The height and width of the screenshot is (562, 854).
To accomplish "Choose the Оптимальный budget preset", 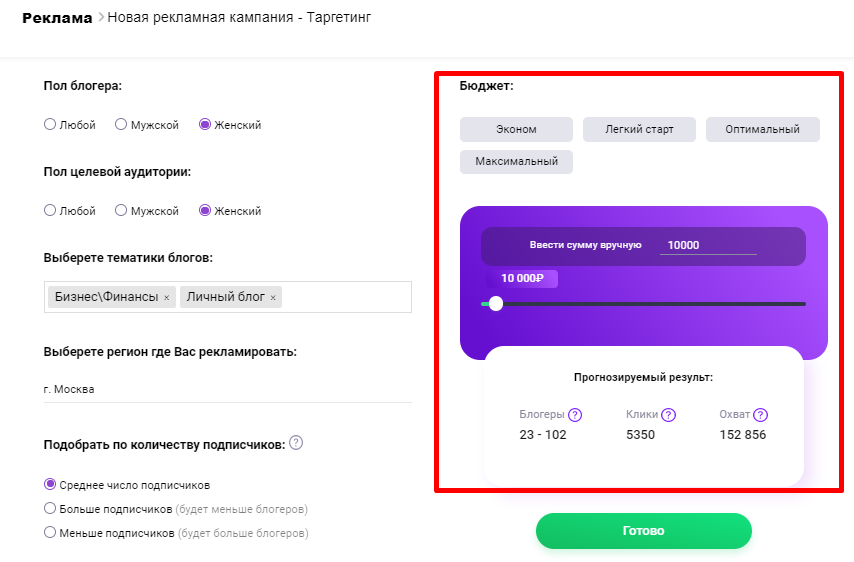I will 762,130.
